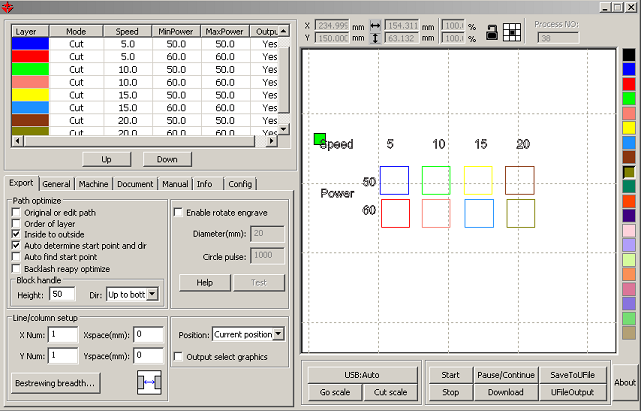Click the width horizontal arrow icon

point(375,26)
